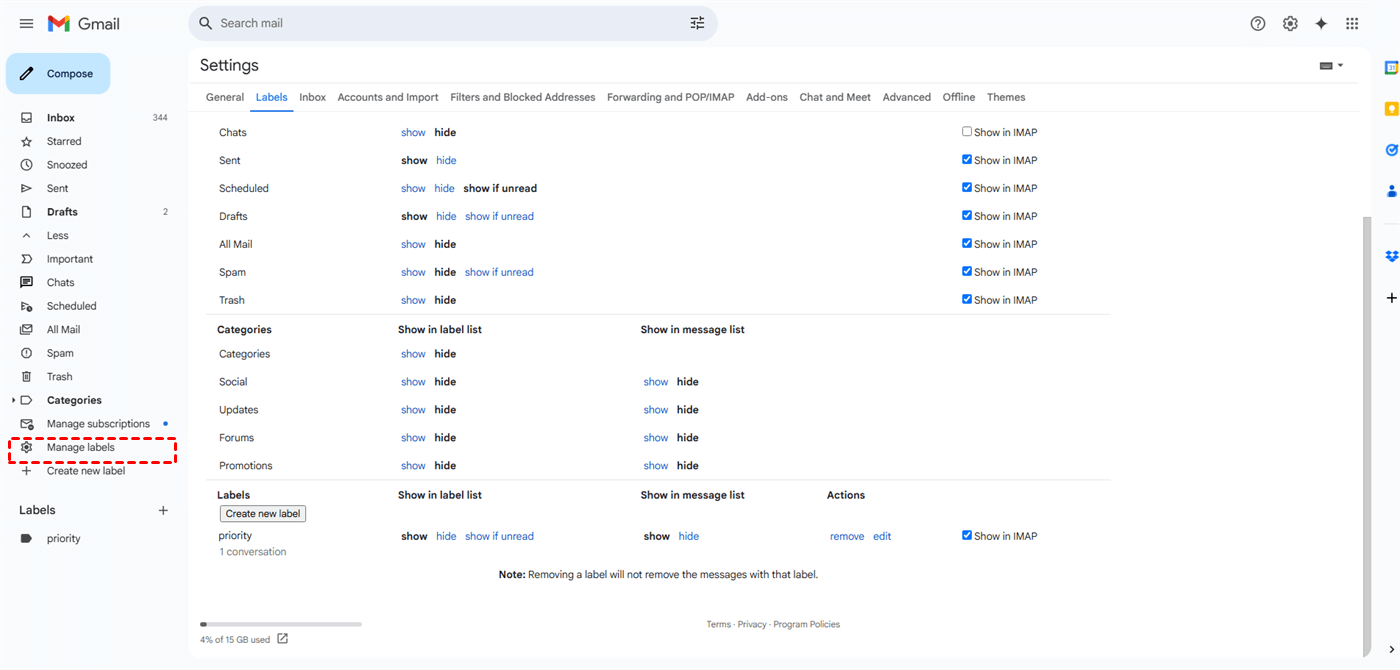This screenshot has width=1400, height=670.
Task: Open the Support help icon
Action: pyautogui.click(x=1258, y=23)
